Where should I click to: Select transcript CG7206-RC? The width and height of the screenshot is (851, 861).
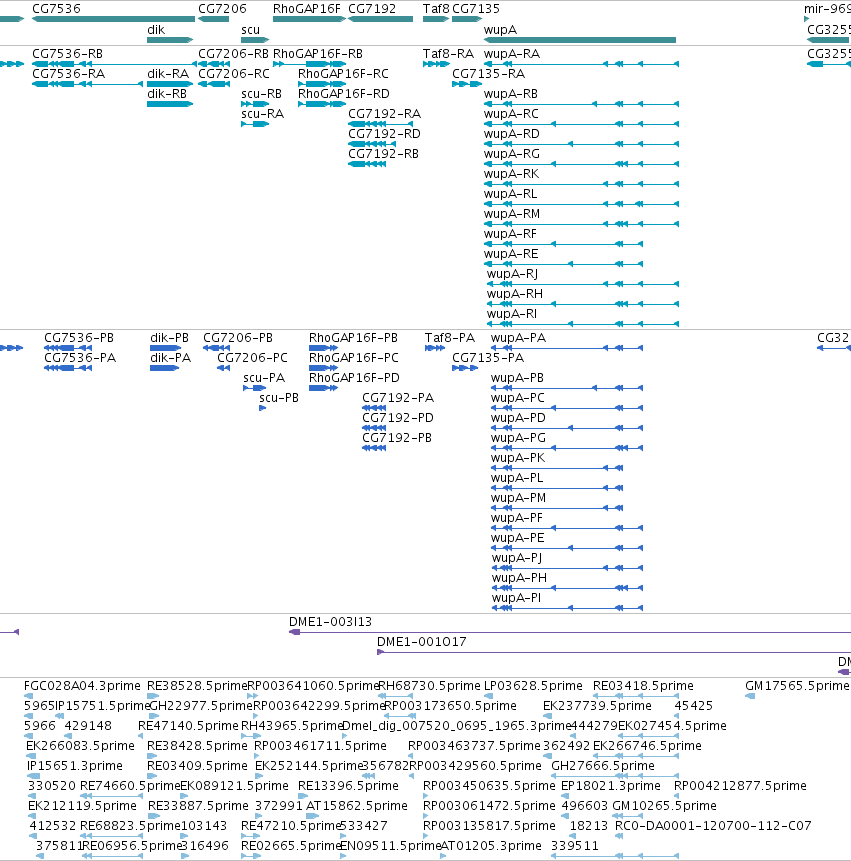tap(234, 74)
